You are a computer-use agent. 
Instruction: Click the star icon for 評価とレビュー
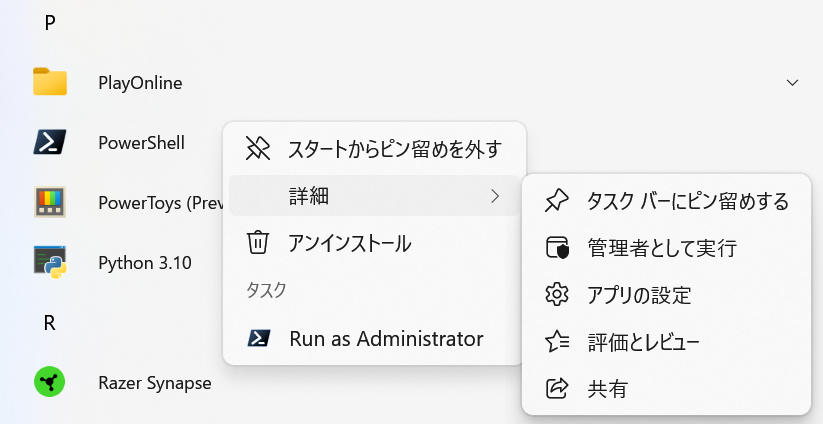point(557,342)
